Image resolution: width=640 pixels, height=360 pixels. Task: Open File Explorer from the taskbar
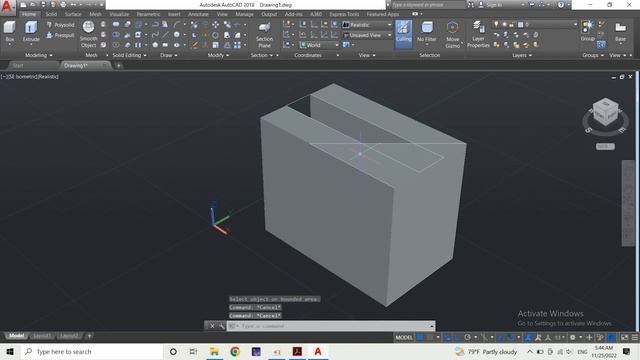tap(214, 351)
